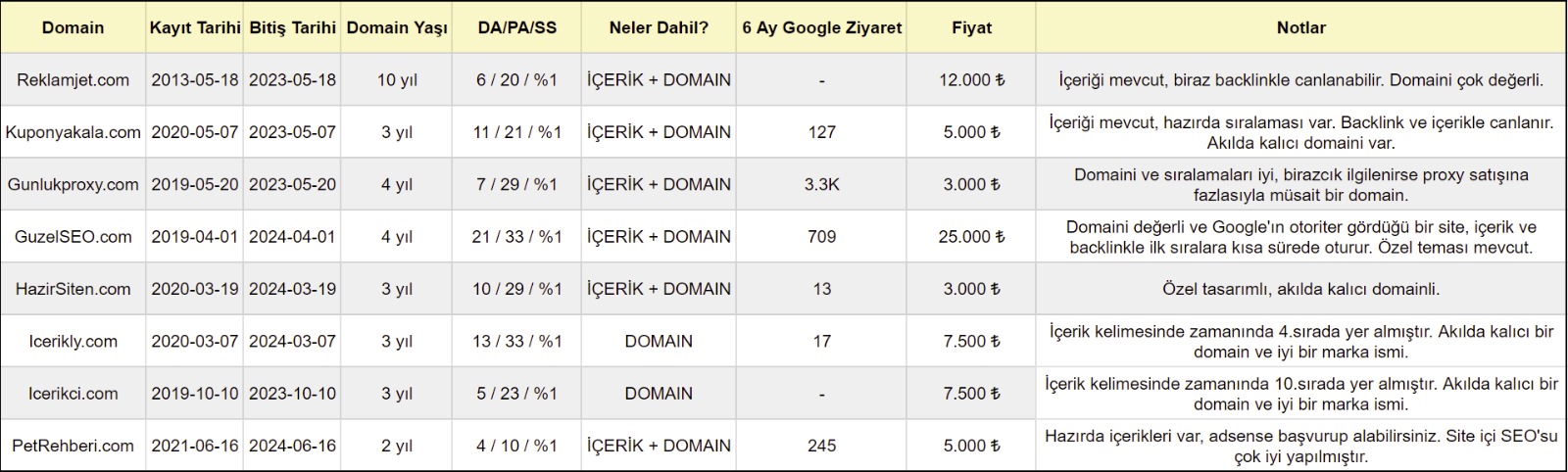Select the Domain column header
Screen dimensions: 1568x472
73,27
